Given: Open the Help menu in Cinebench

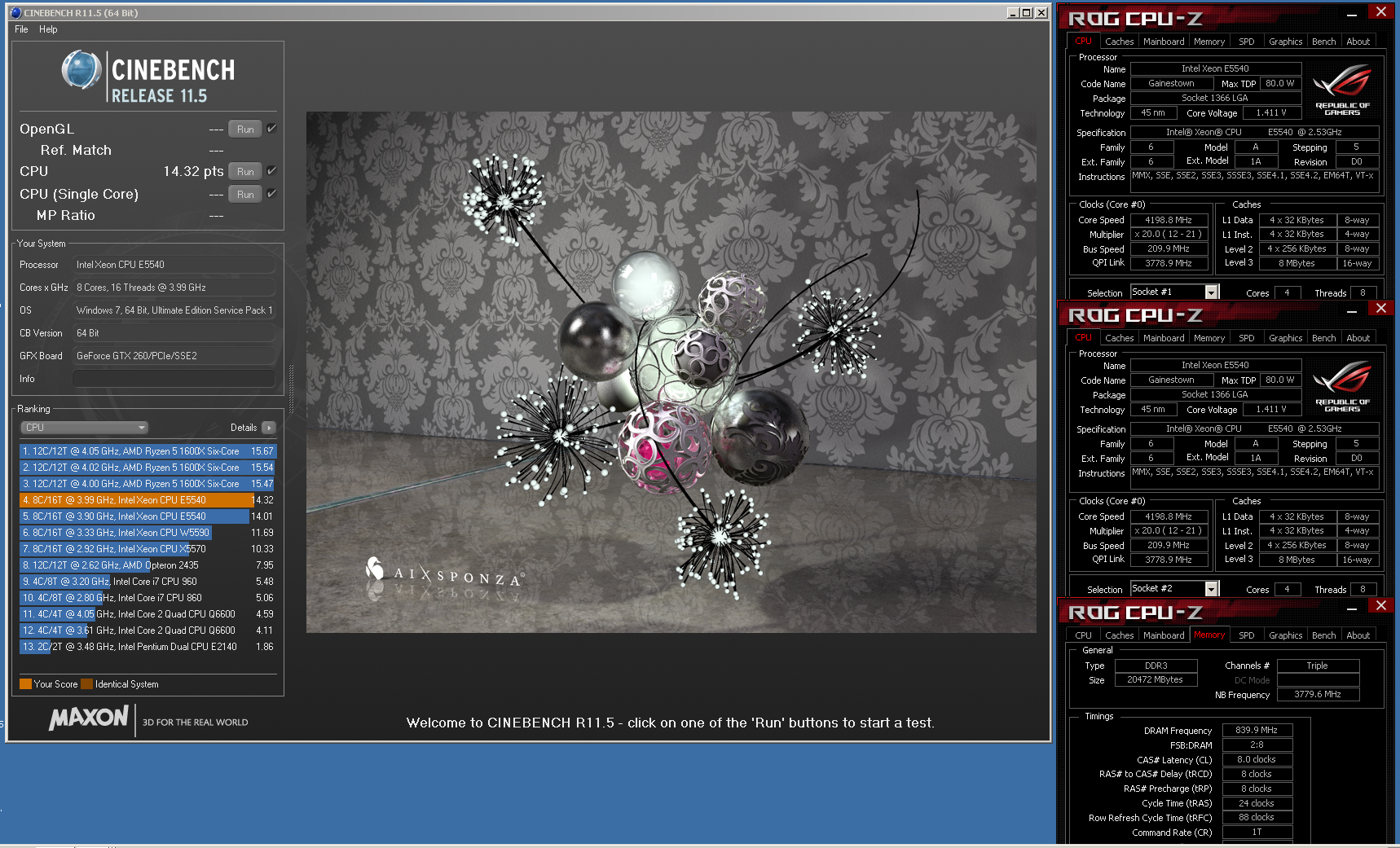Looking at the screenshot, I should click(48, 29).
